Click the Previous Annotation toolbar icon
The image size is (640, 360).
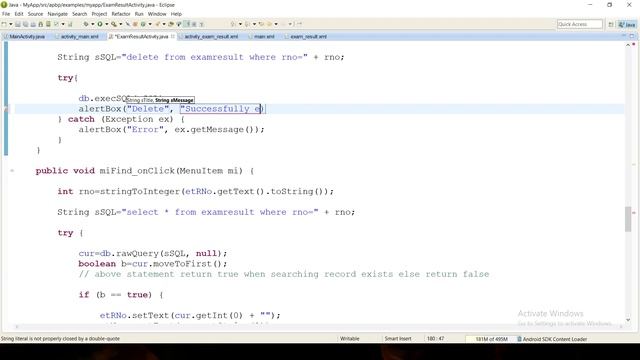click(247, 24)
